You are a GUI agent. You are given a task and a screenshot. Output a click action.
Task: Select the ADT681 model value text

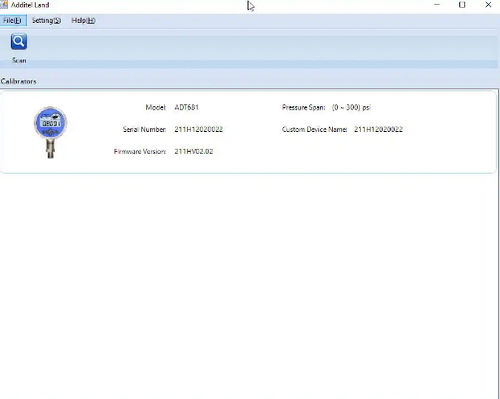coord(186,107)
